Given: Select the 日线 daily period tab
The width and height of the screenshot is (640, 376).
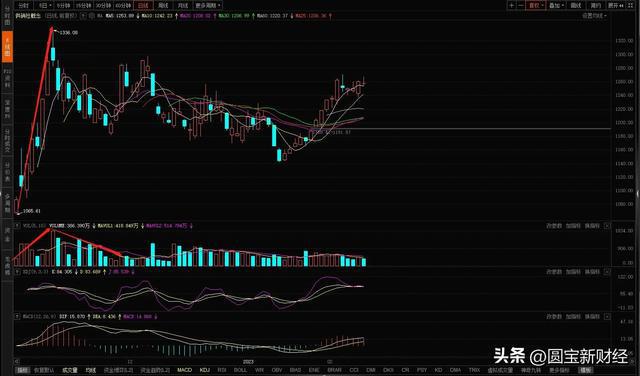Looking at the screenshot, I should coord(143,5).
